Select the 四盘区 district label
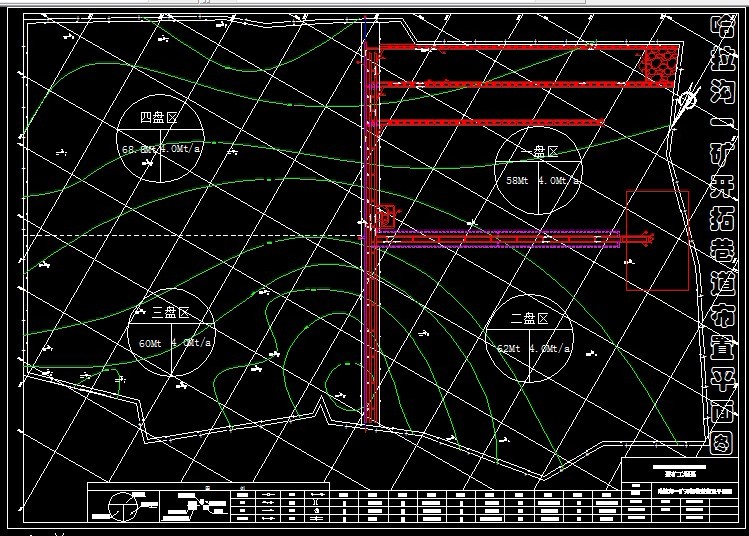Screen dimensions: 749x536 [x=159, y=117]
